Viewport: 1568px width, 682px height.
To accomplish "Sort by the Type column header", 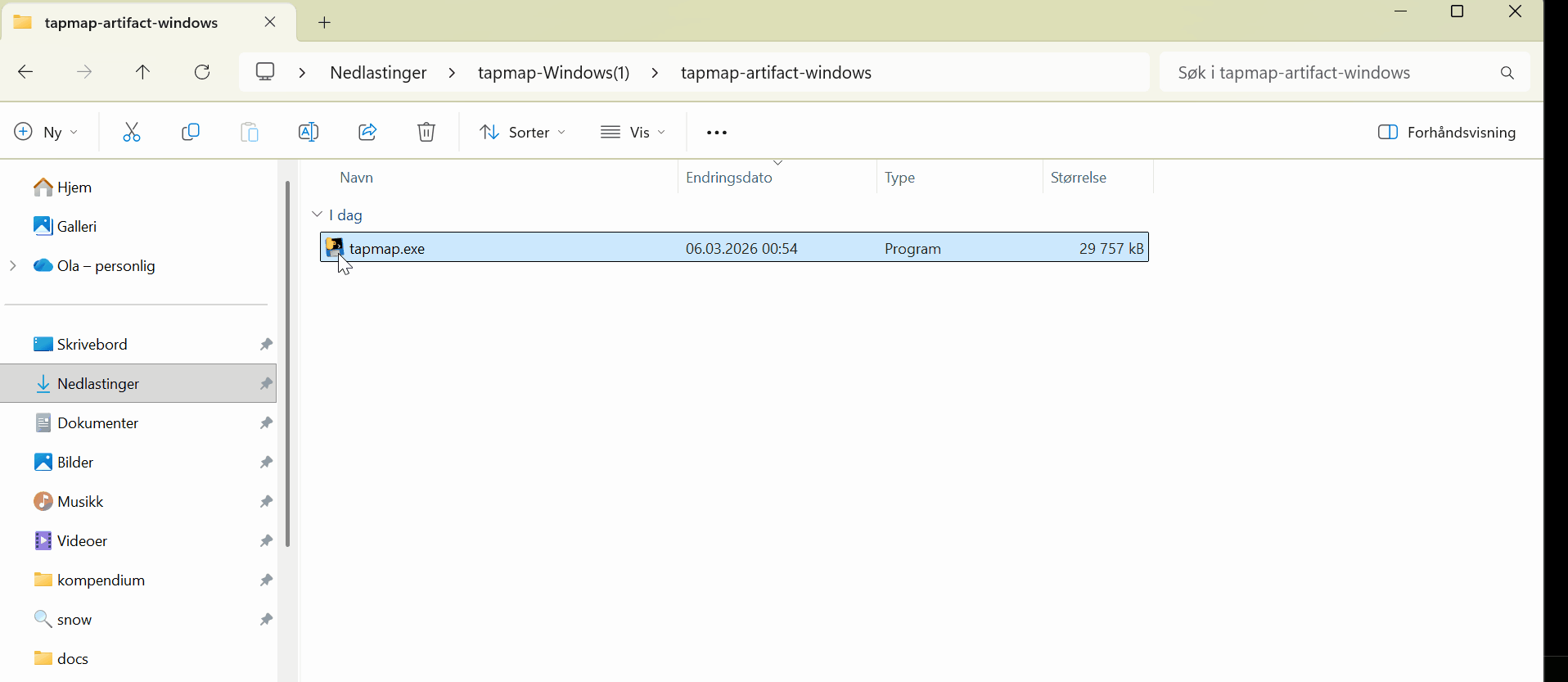I will pyautogui.click(x=899, y=178).
